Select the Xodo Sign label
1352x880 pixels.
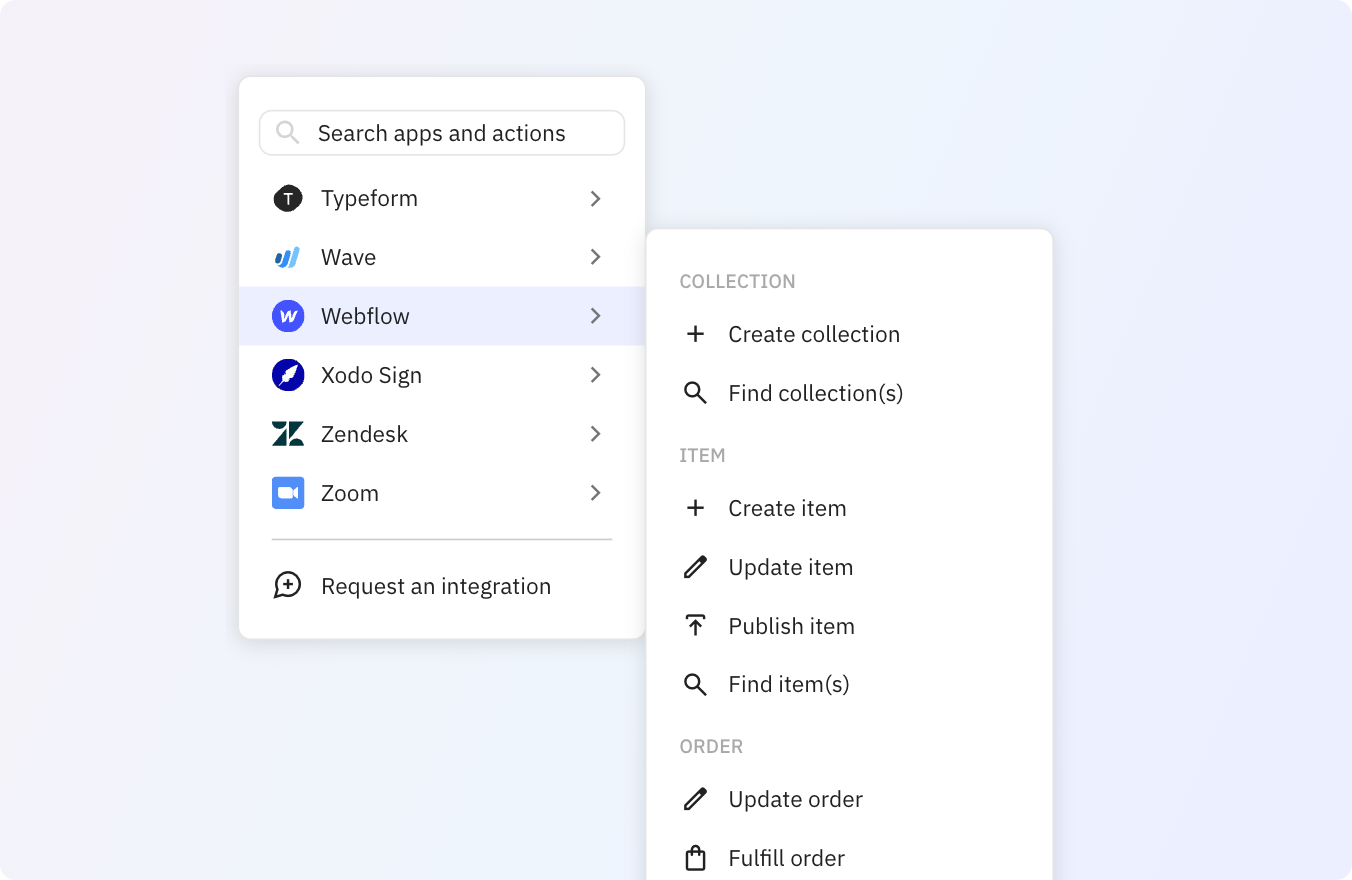click(371, 375)
